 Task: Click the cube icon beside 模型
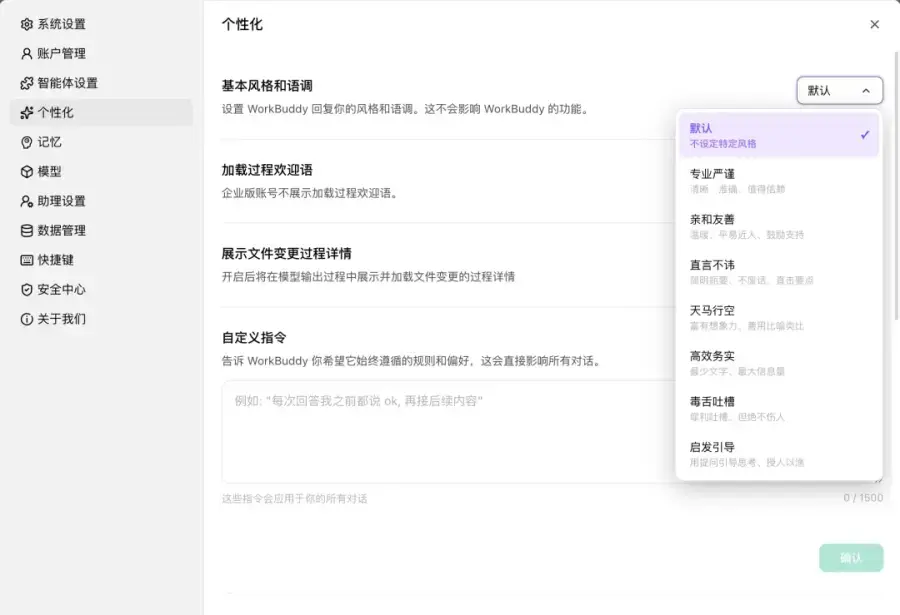pyautogui.click(x=26, y=172)
